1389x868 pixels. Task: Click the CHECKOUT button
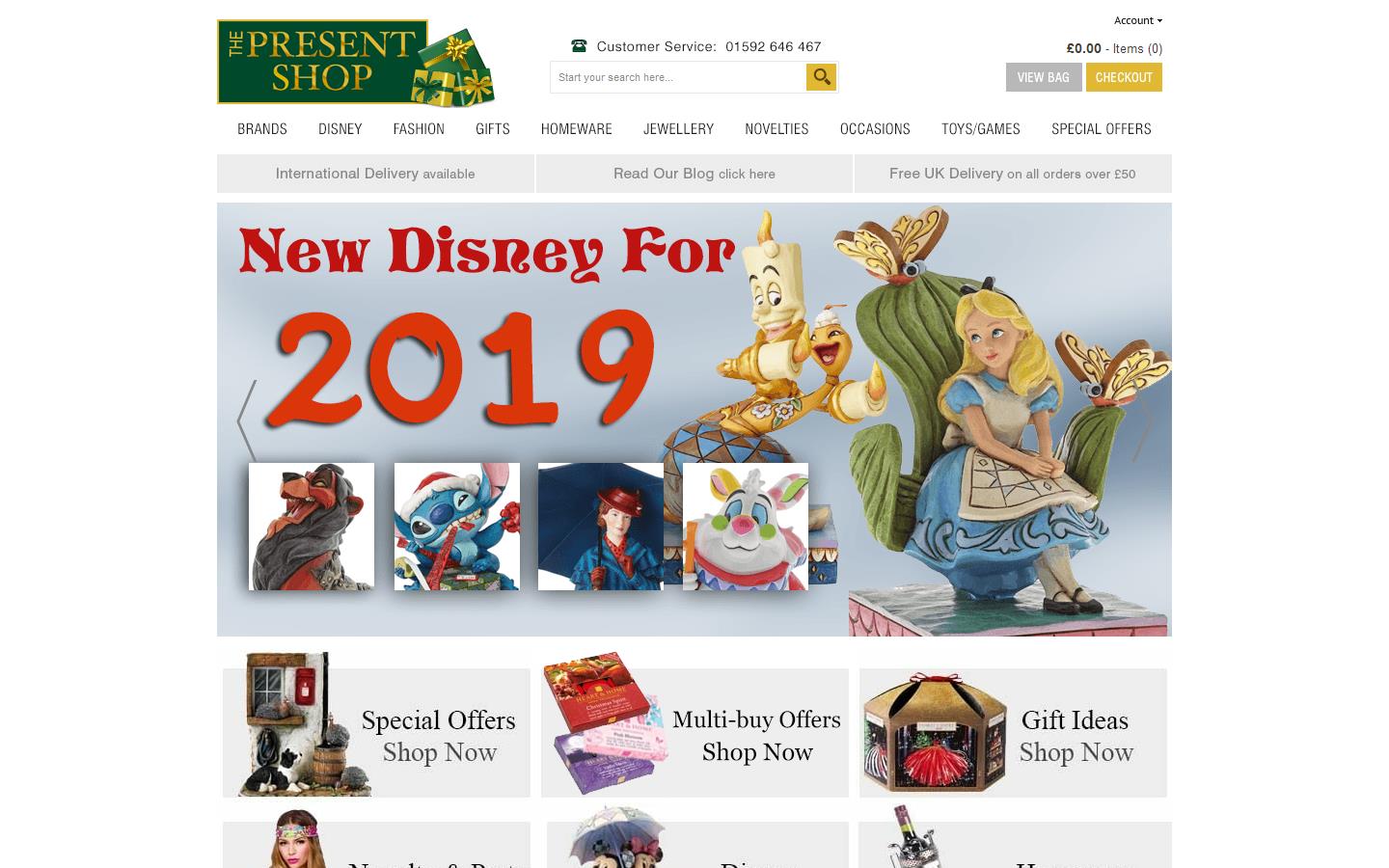pyautogui.click(x=1124, y=77)
